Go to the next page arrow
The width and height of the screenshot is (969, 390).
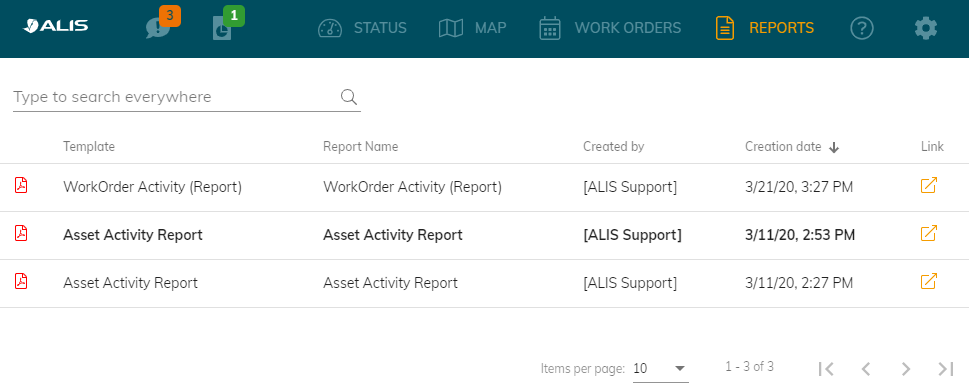coord(905,369)
